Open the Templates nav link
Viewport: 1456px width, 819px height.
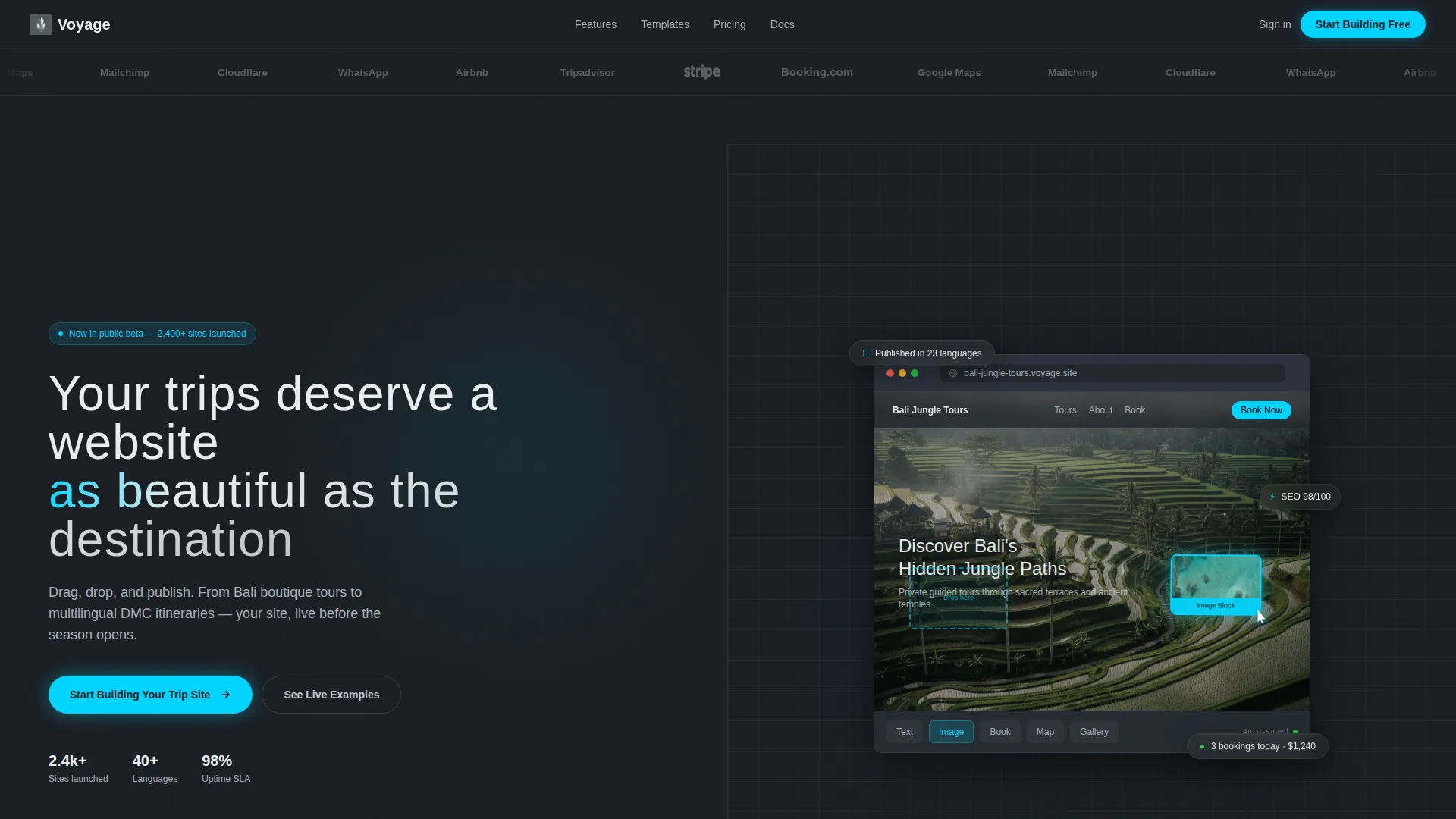pos(664,24)
